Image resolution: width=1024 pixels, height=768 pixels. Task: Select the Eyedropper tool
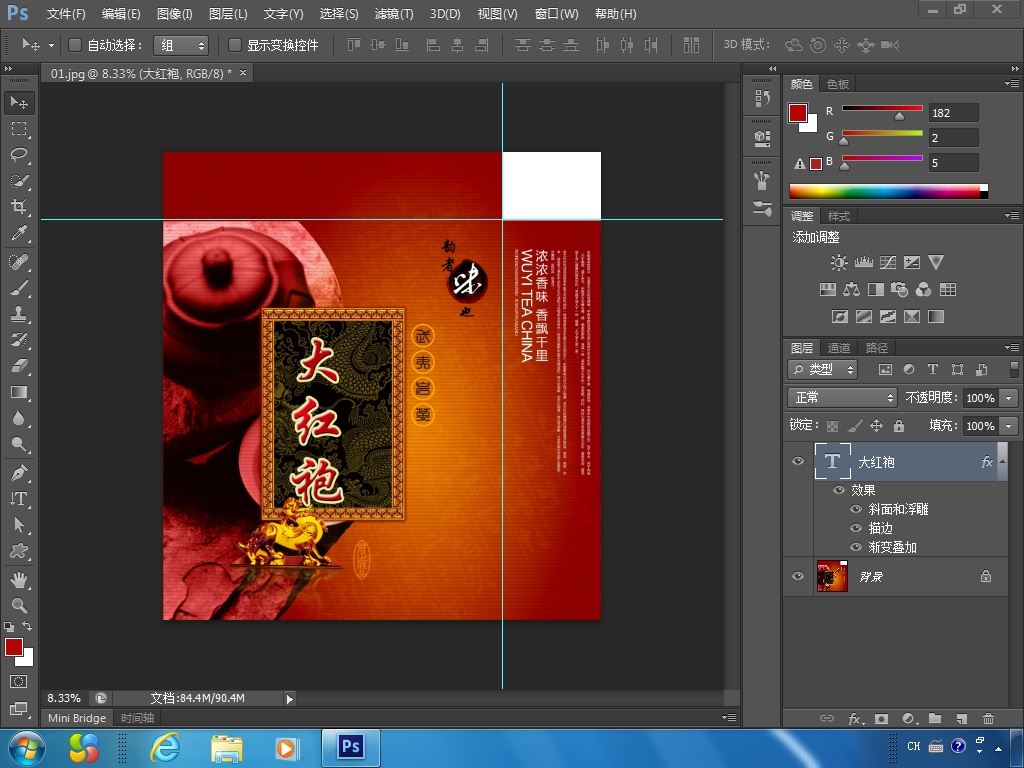(19, 233)
